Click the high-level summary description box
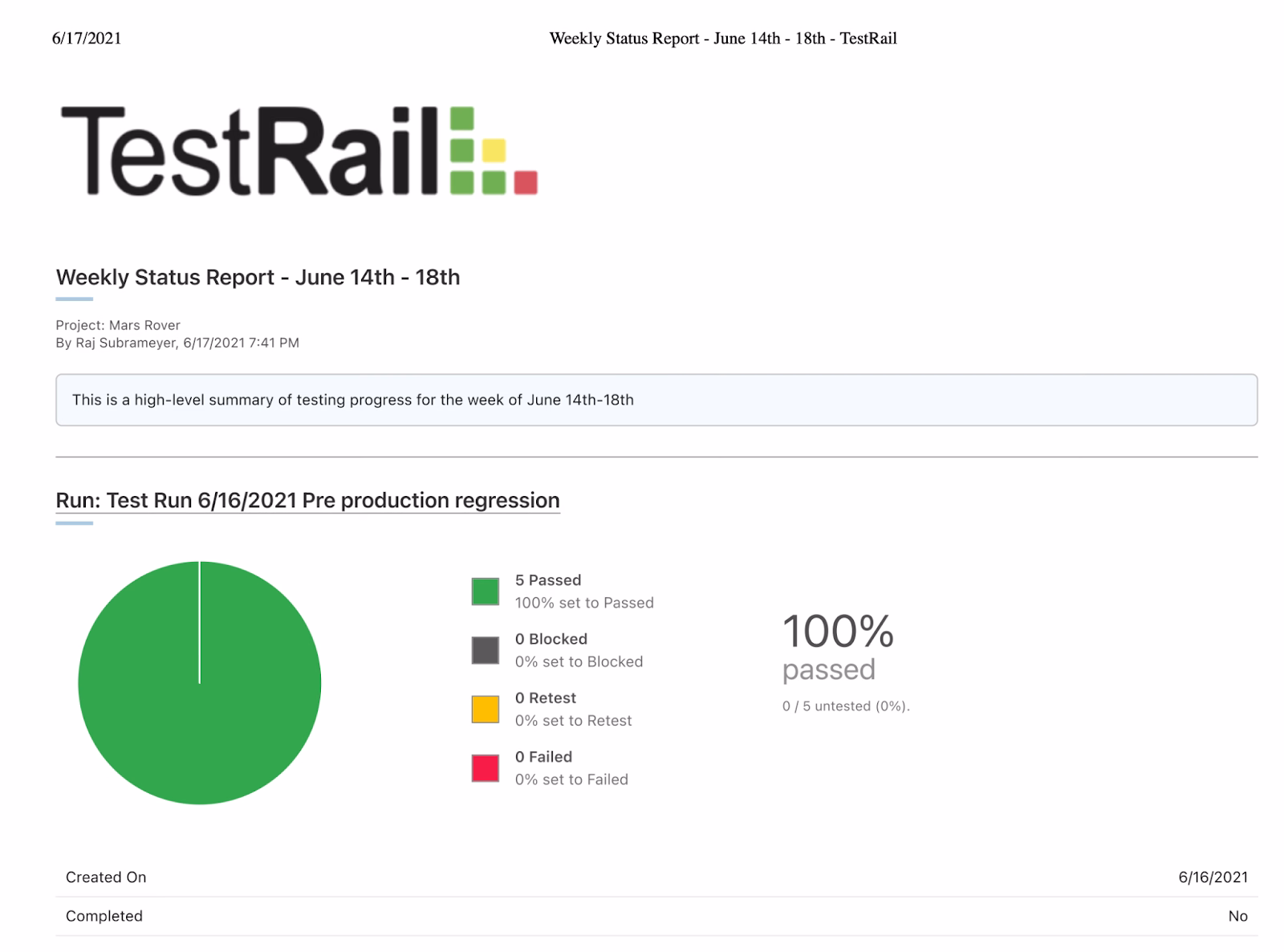 click(x=656, y=400)
